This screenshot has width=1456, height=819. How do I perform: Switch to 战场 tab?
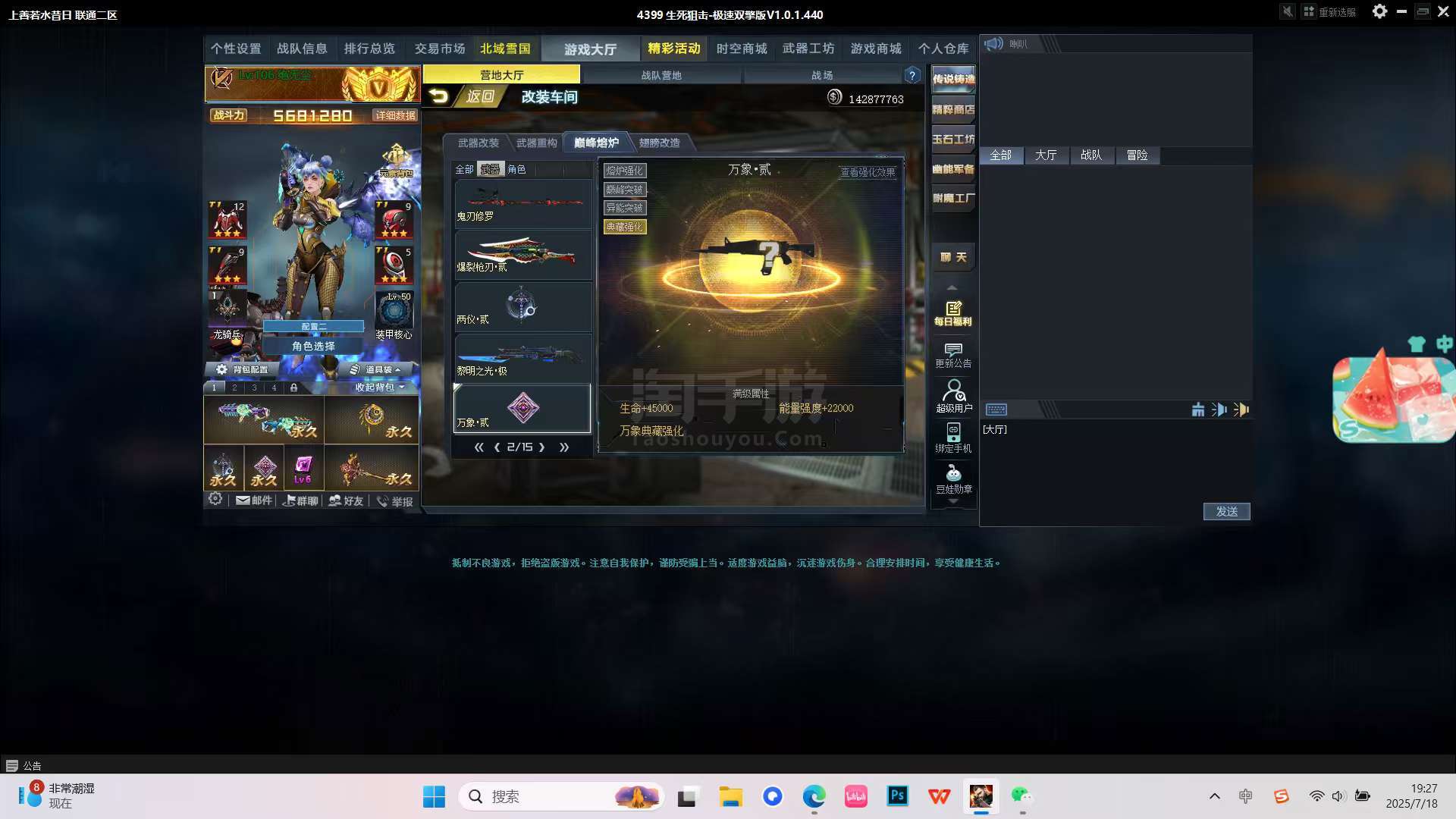pos(822,75)
